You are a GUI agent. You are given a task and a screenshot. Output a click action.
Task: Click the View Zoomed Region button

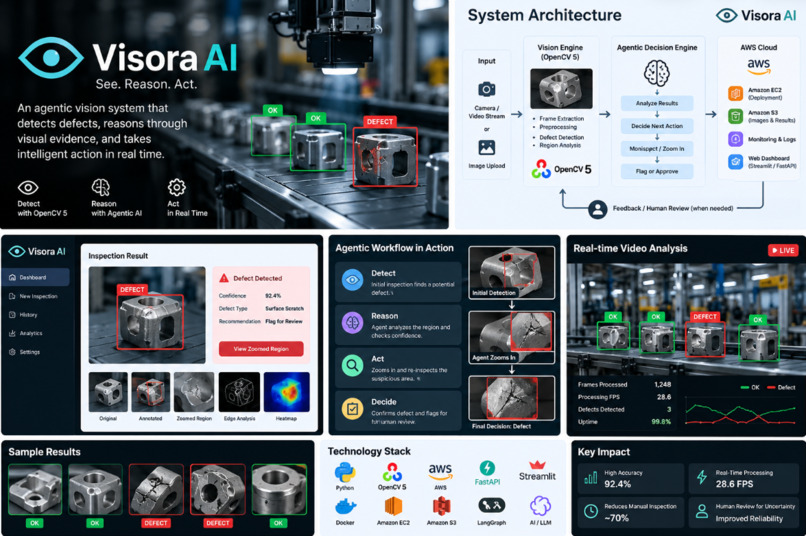pyautogui.click(x=261, y=349)
